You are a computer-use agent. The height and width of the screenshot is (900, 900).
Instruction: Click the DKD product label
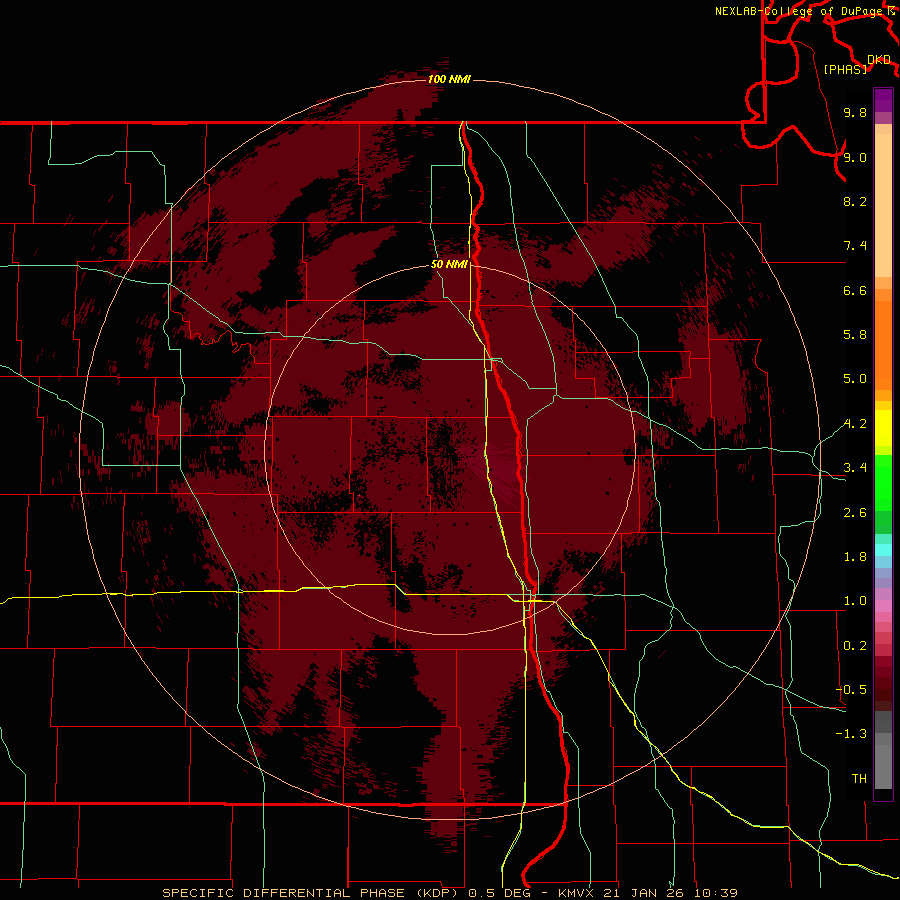879,60
